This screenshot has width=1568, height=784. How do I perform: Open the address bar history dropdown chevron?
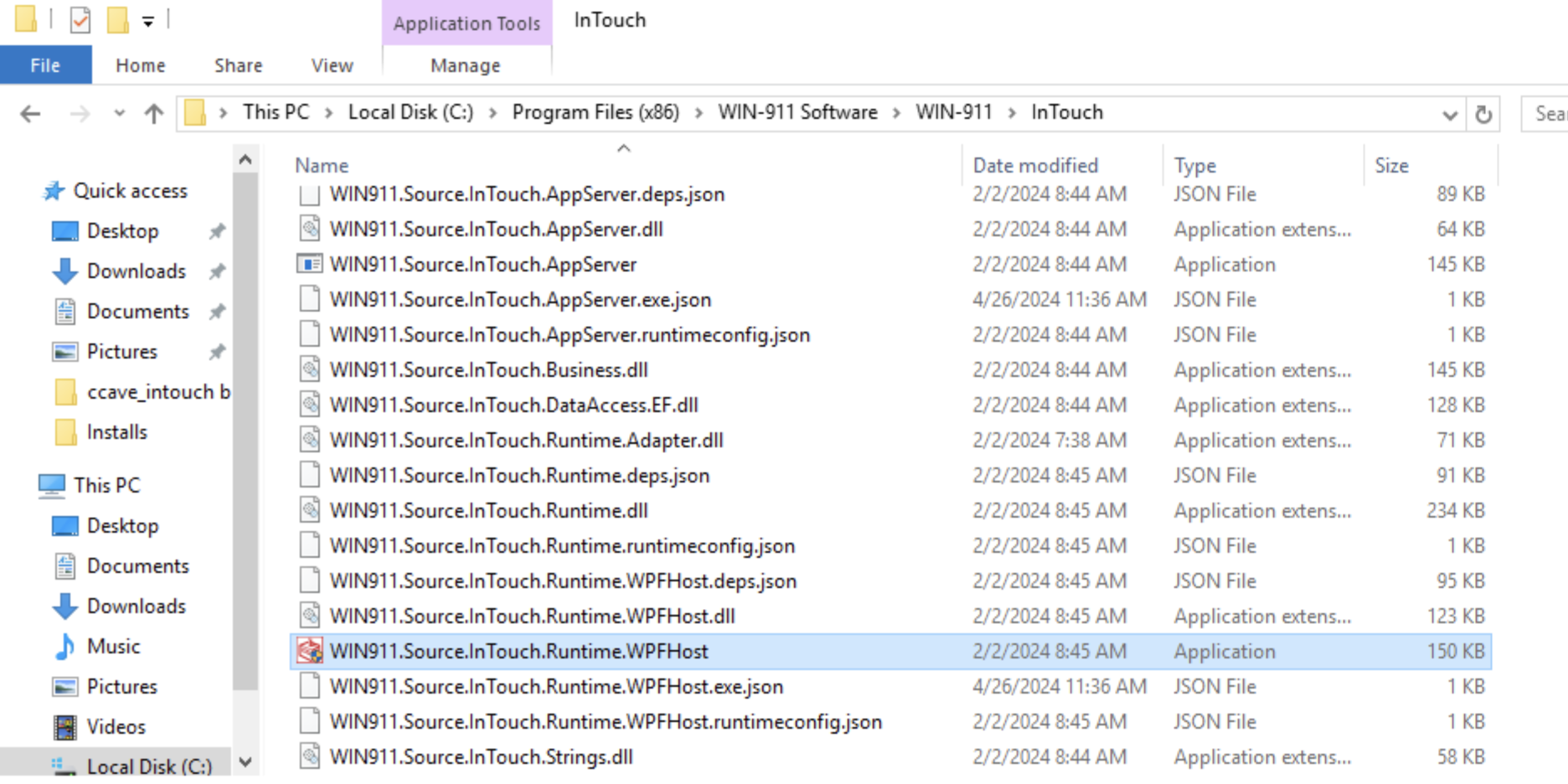click(1451, 113)
